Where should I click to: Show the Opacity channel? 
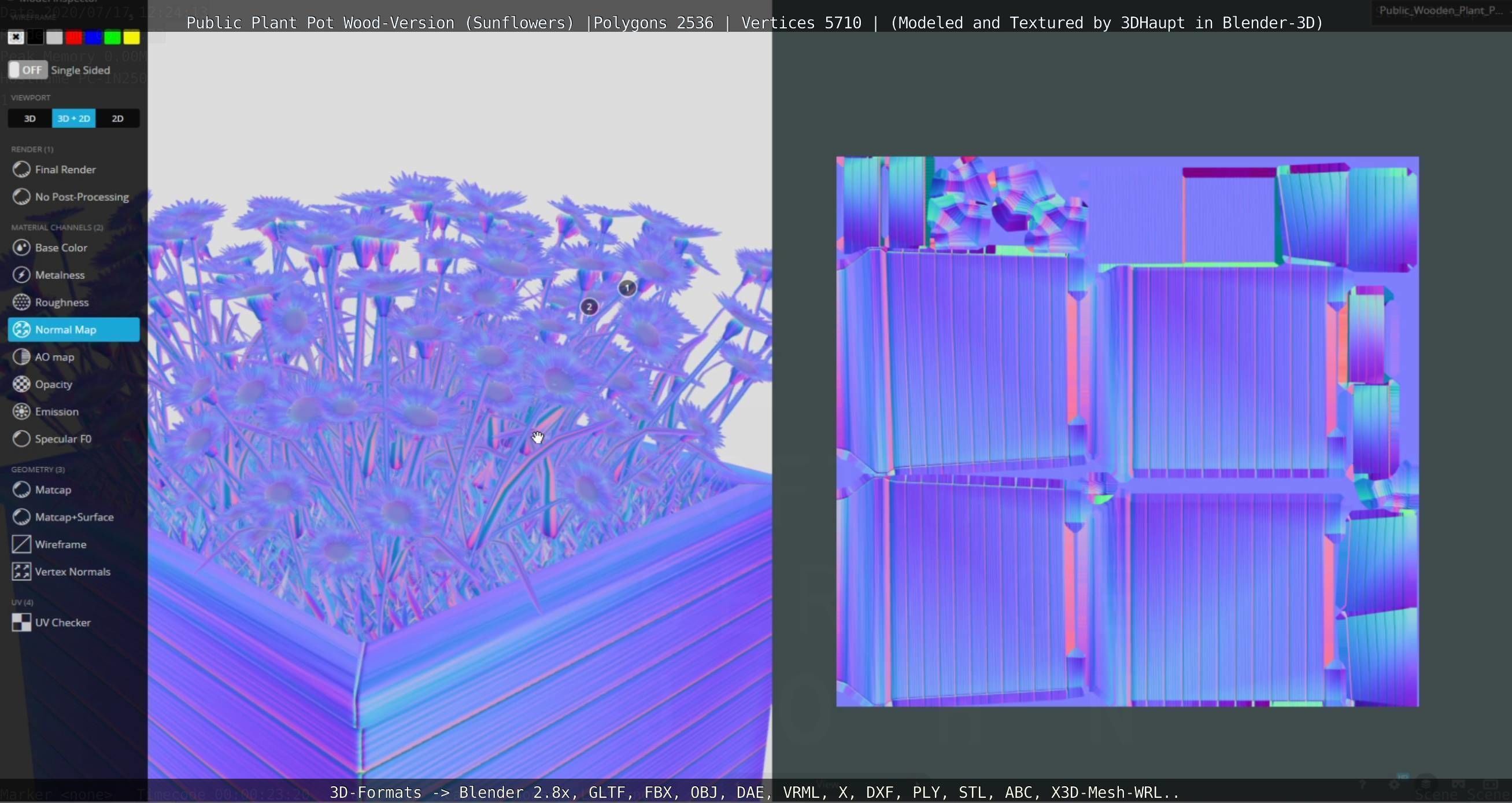click(53, 384)
